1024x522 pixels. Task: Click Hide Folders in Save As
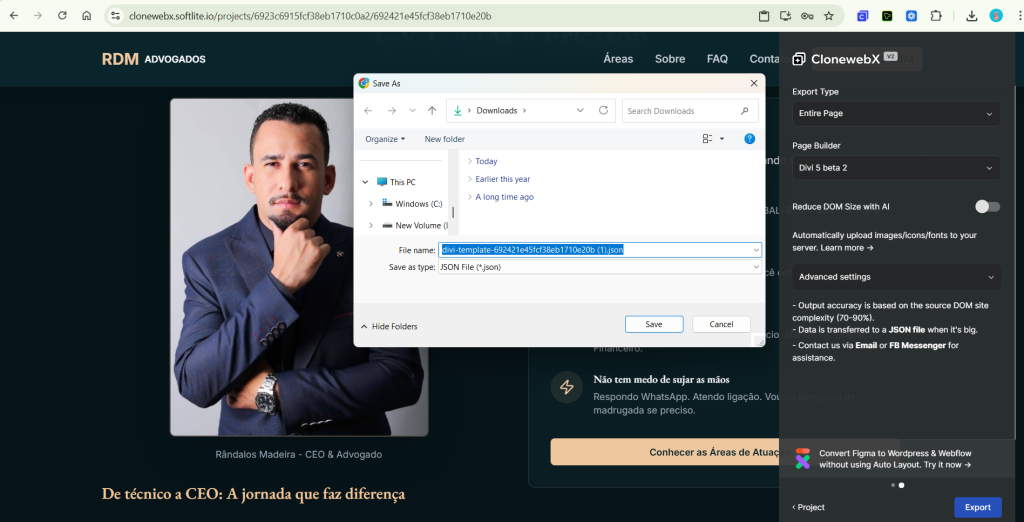click(x=389, y=326)
